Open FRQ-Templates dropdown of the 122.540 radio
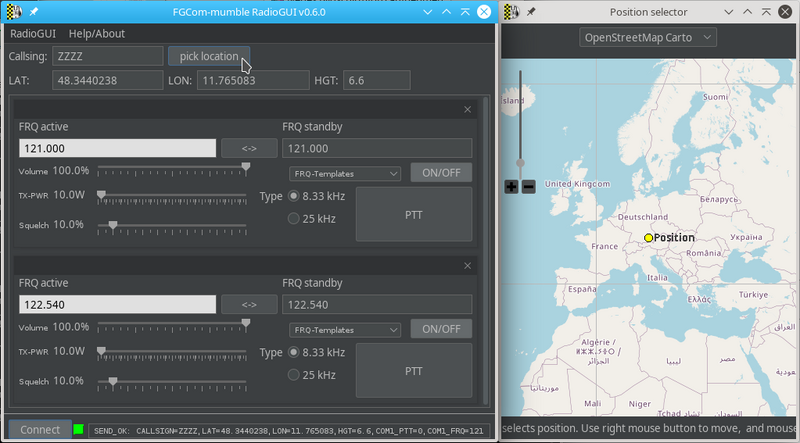Viewport: 800px width, 443px height. pyautogui.click(x=345, y=330)
